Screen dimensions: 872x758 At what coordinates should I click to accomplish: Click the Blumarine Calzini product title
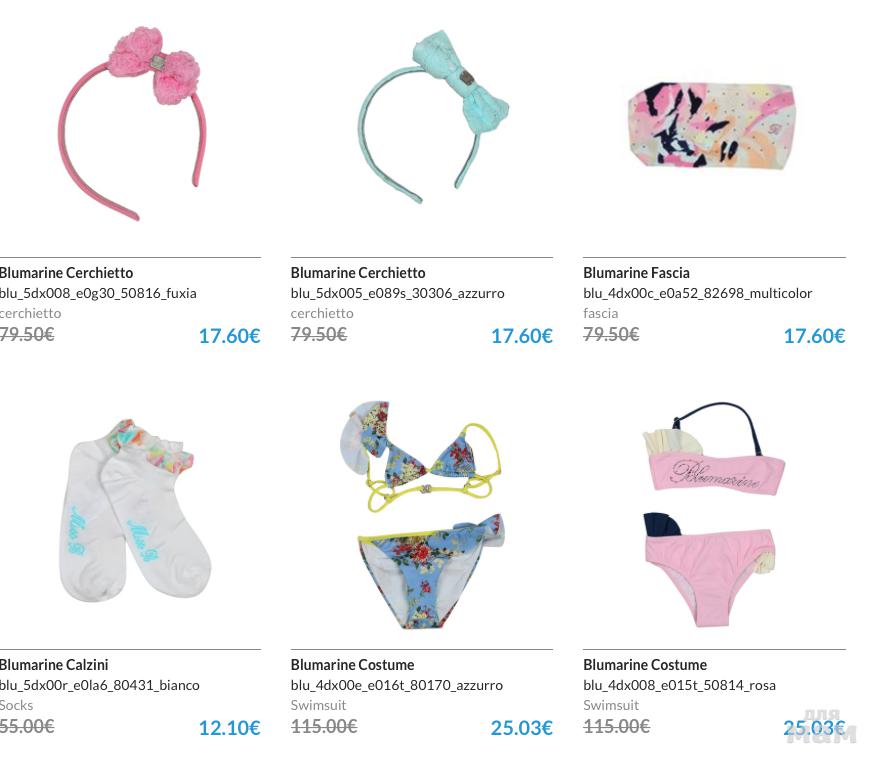point(54,665)
